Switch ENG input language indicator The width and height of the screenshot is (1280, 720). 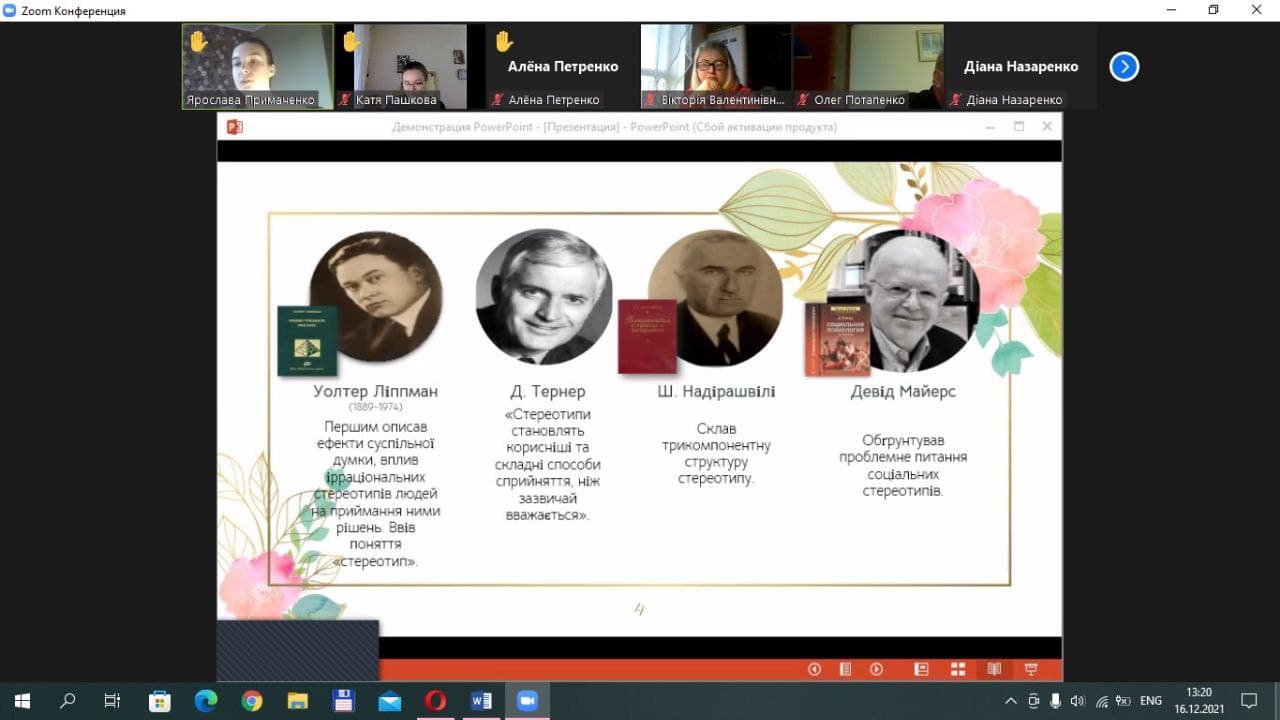[1151, 701]
